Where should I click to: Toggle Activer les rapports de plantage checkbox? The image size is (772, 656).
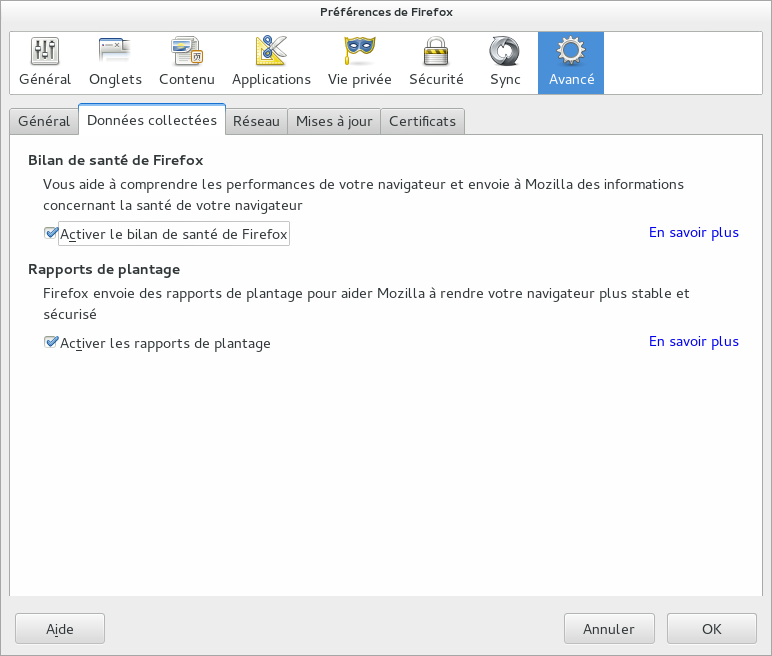(x=51, y=342)
